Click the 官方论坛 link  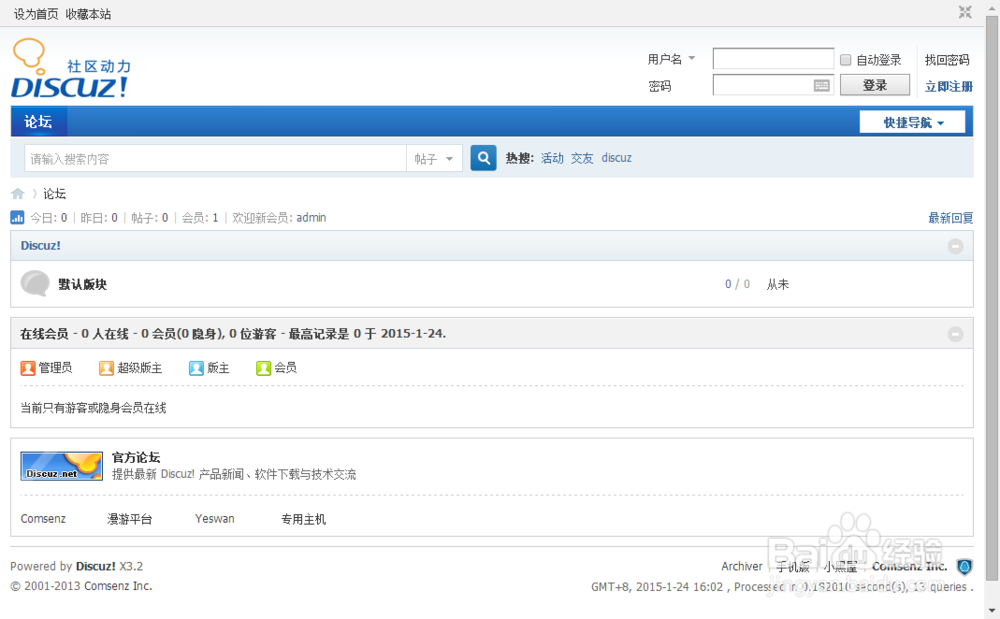136,457
